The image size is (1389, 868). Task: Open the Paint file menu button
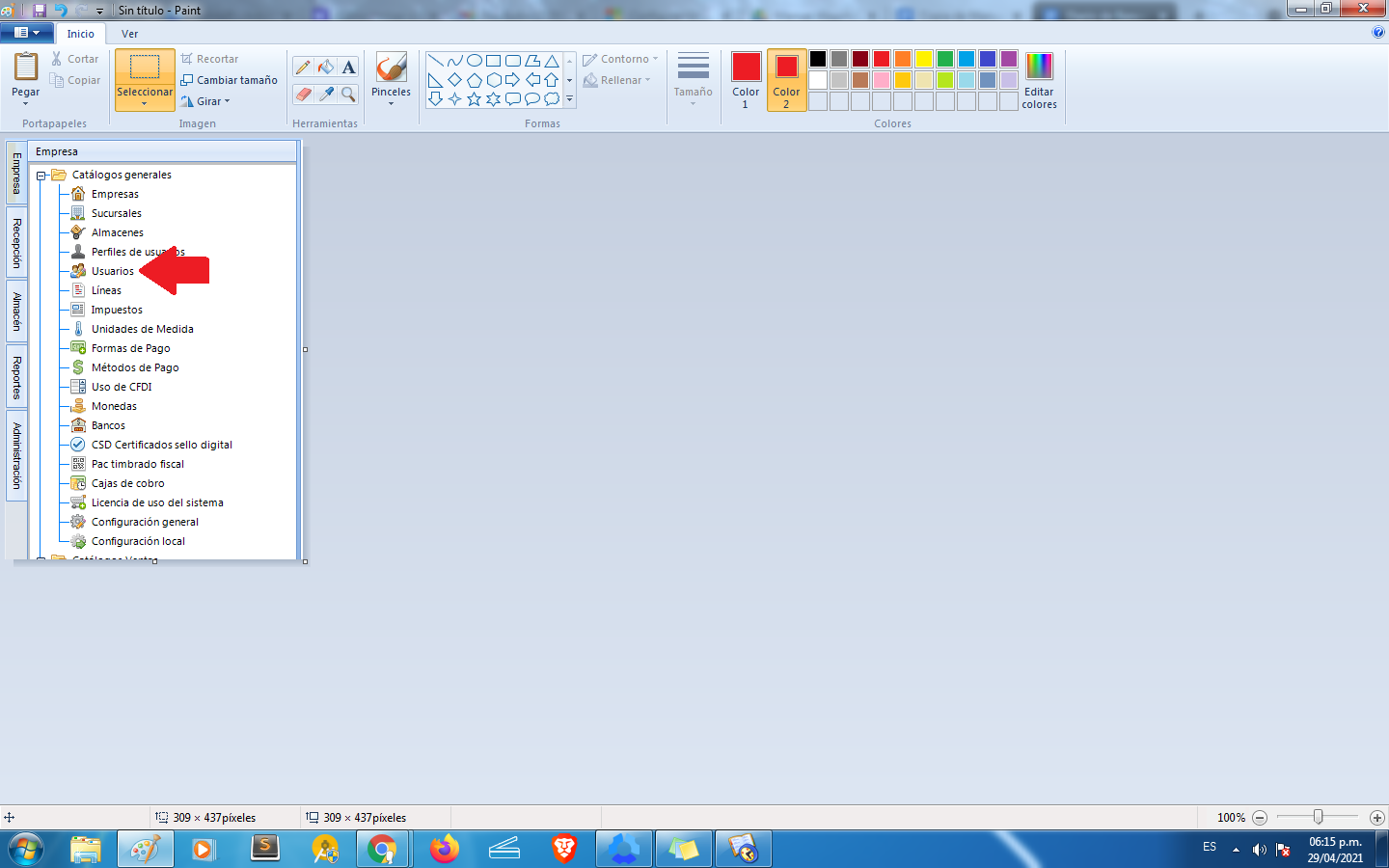pos(27,33)
